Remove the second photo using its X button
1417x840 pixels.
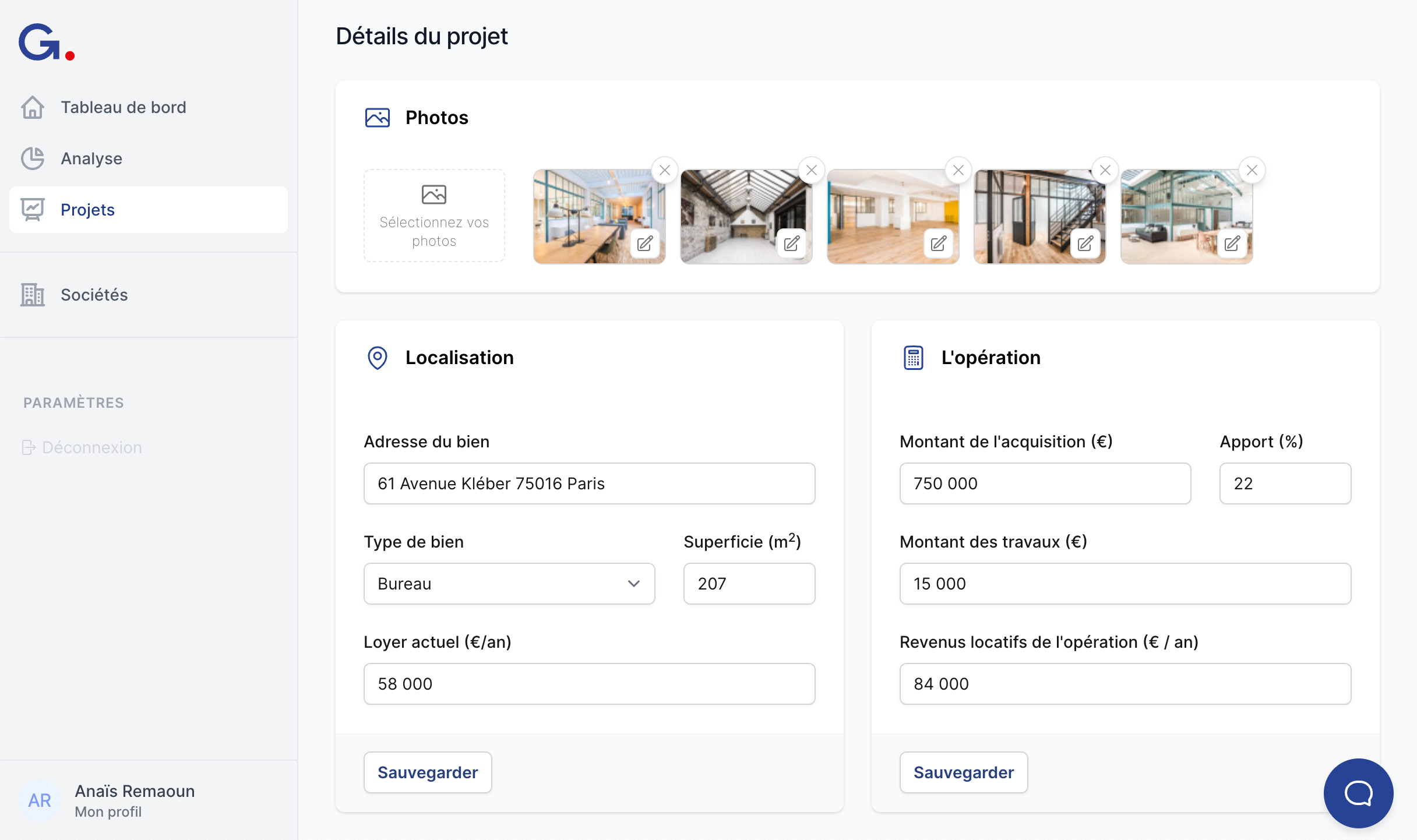coord(811,170)
